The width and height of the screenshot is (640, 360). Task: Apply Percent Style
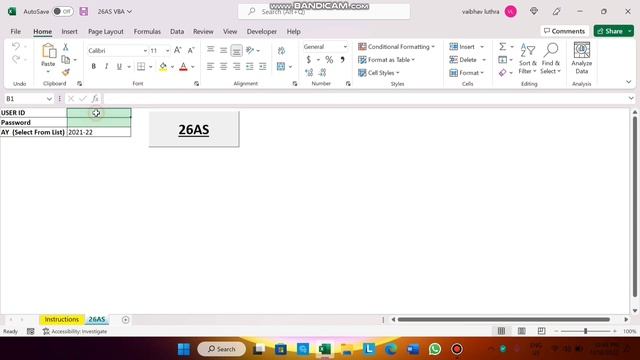pos(329,60)
